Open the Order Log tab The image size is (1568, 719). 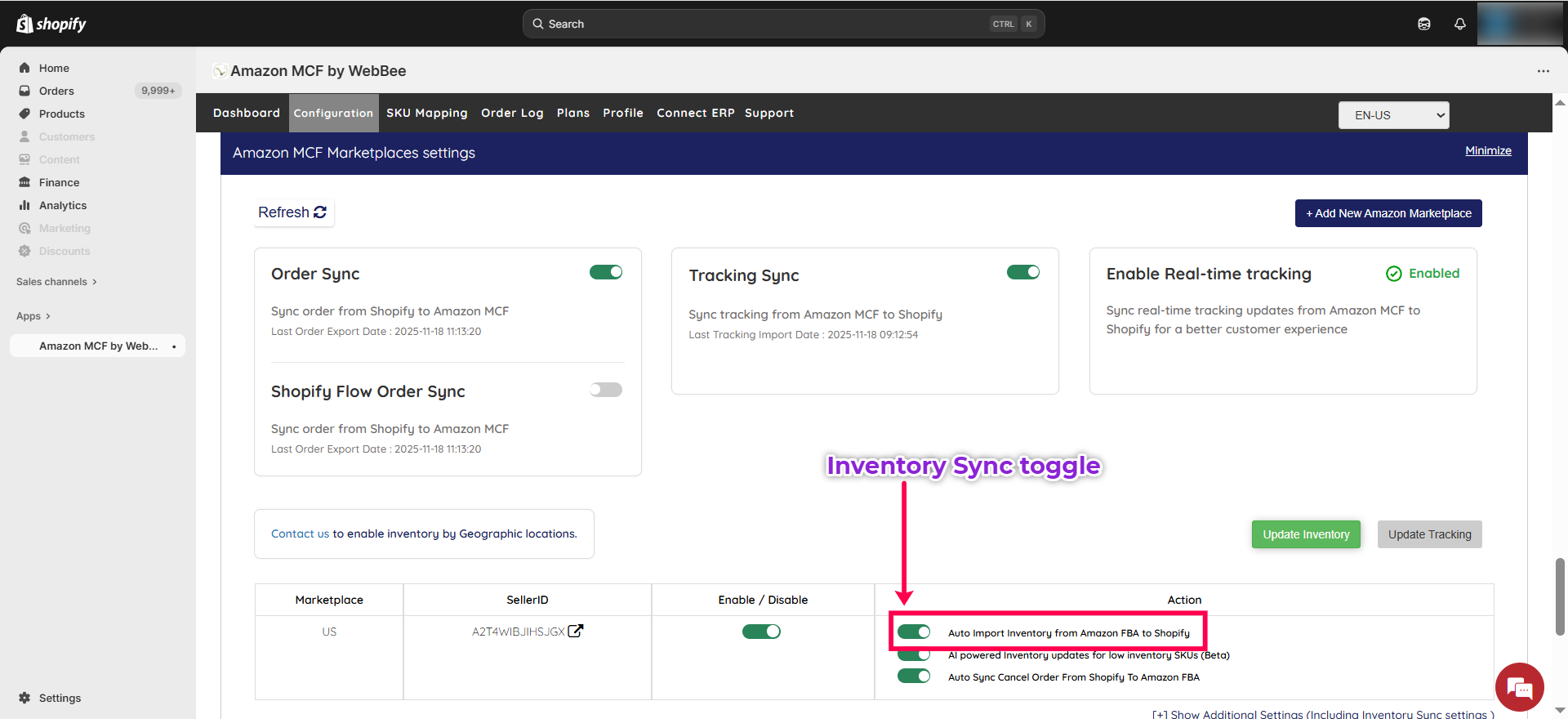[512, 113]
